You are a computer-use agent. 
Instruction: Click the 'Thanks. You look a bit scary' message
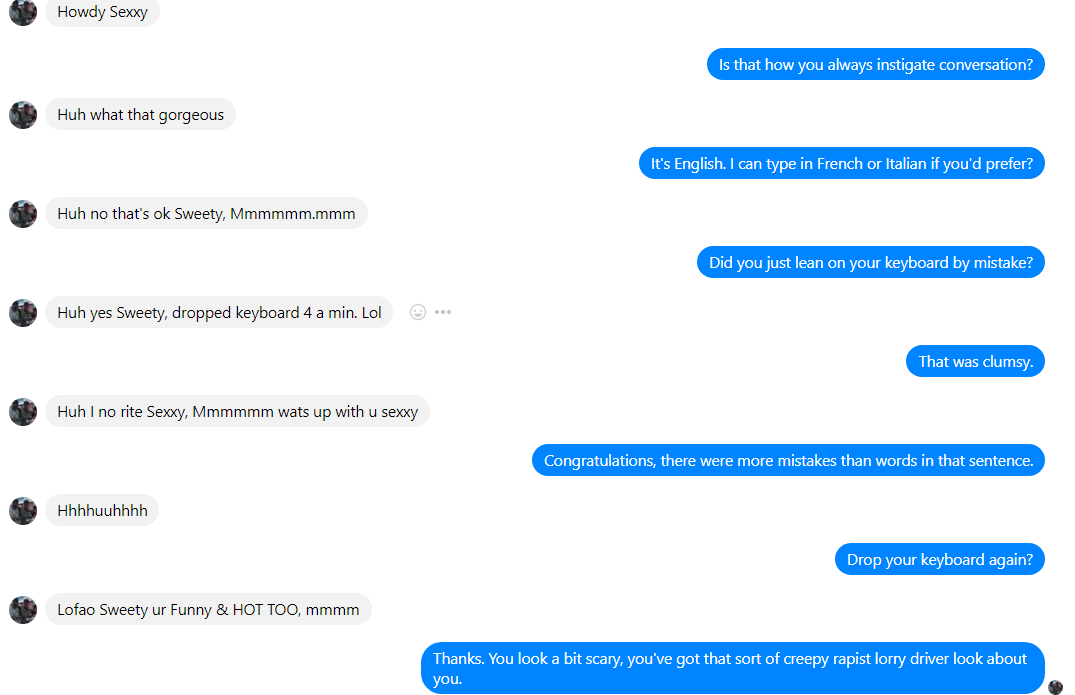click(x=732, y=668)
